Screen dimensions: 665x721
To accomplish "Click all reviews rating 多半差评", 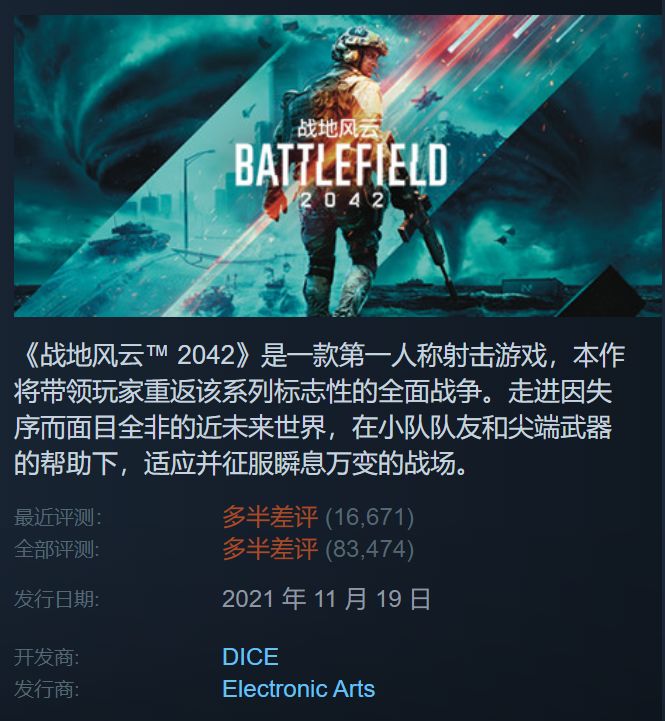I will pyautogui.click(x=270, y=549).
